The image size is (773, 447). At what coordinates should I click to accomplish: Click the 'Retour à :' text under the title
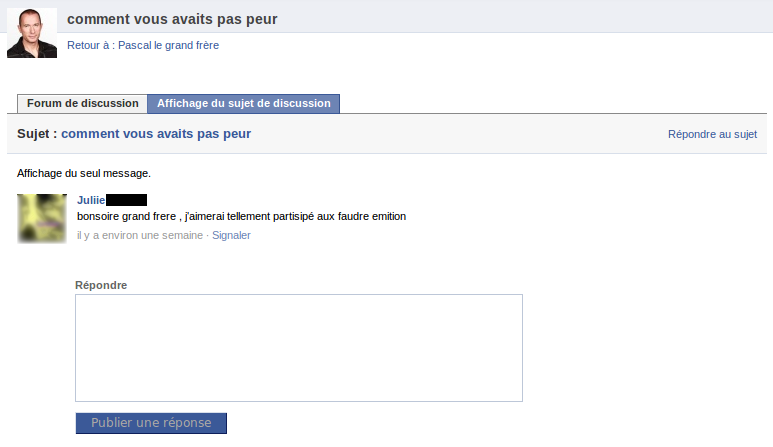[90, 45]
